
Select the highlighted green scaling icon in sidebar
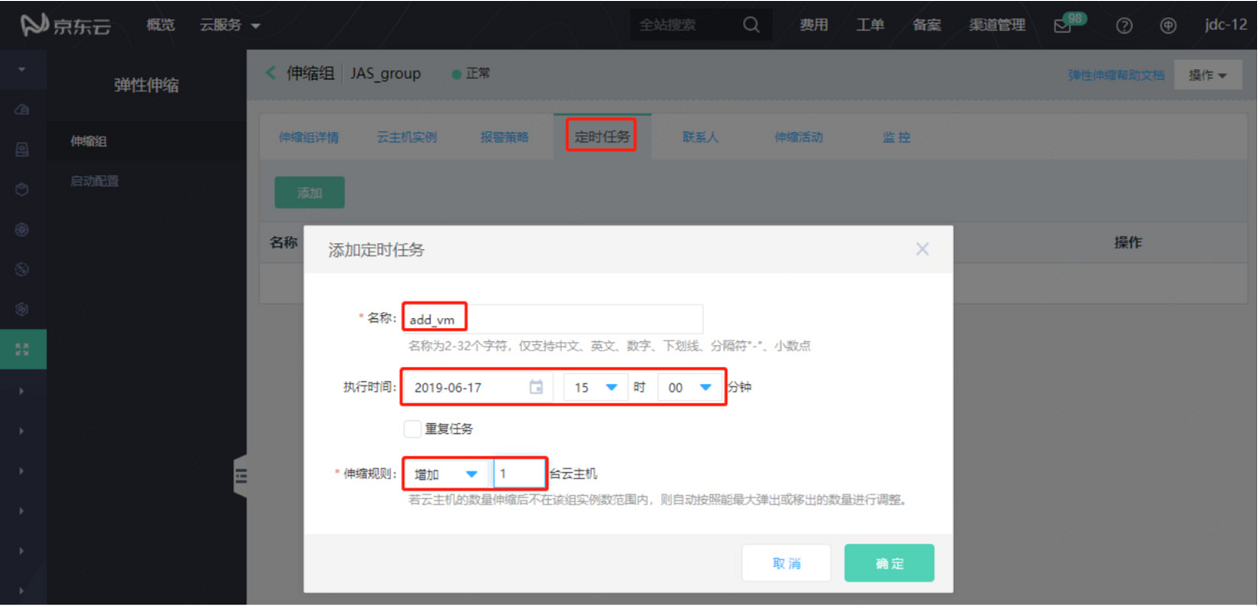pyautogui.click(x=22, y=348)
